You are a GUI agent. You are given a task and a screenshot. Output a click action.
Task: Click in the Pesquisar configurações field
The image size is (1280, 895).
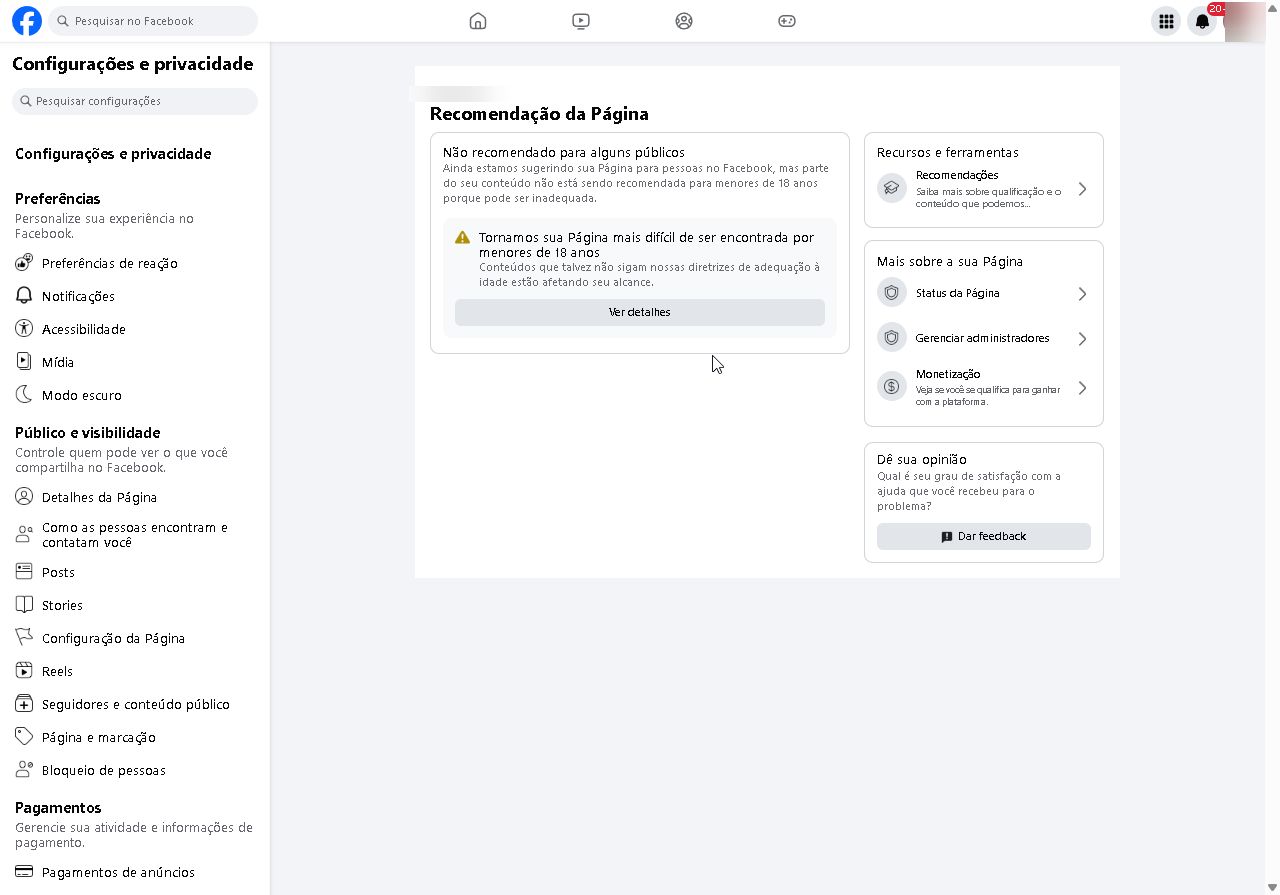[x=135, y=101]
